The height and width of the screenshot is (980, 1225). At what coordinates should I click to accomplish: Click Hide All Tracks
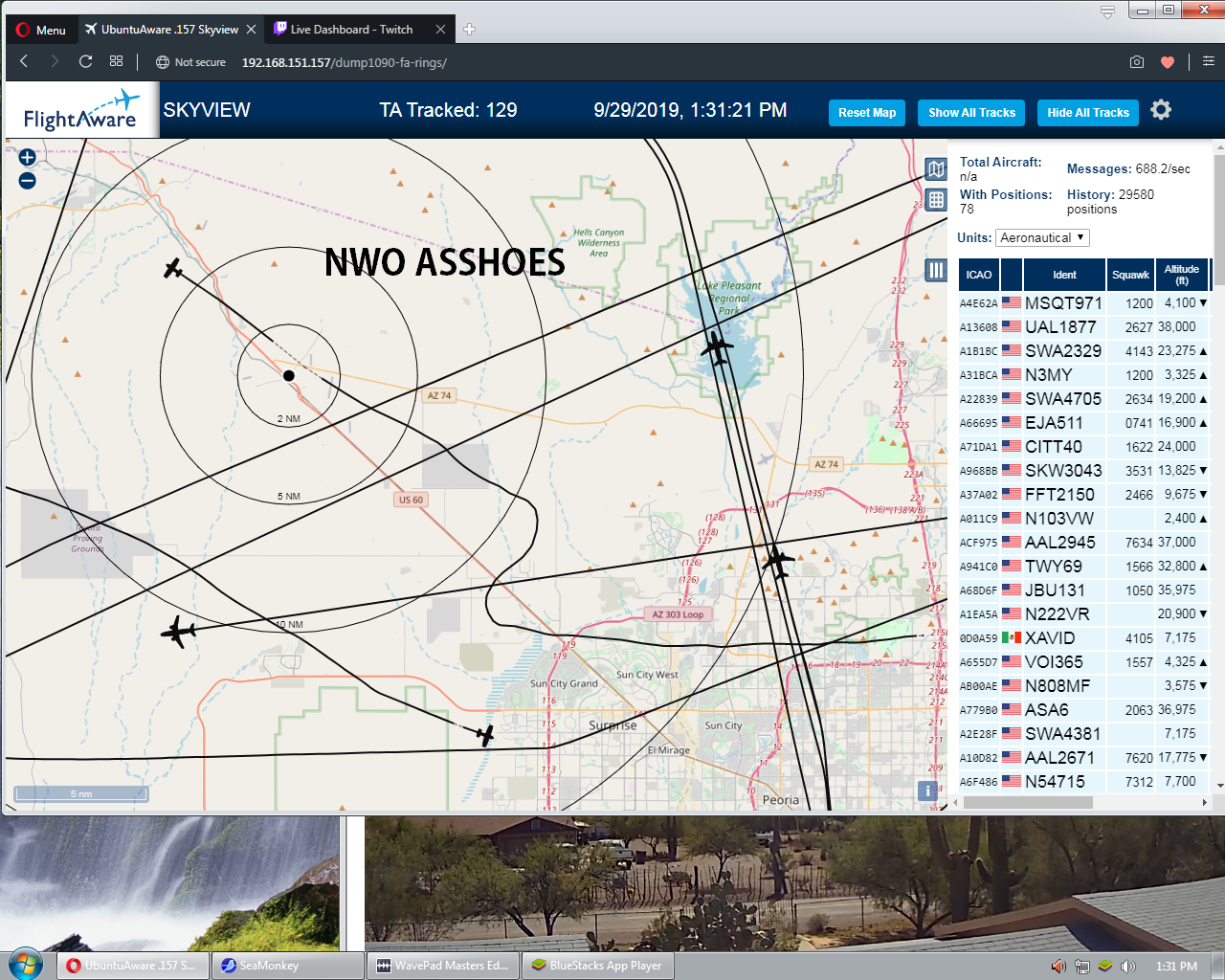click(1088, 113)
